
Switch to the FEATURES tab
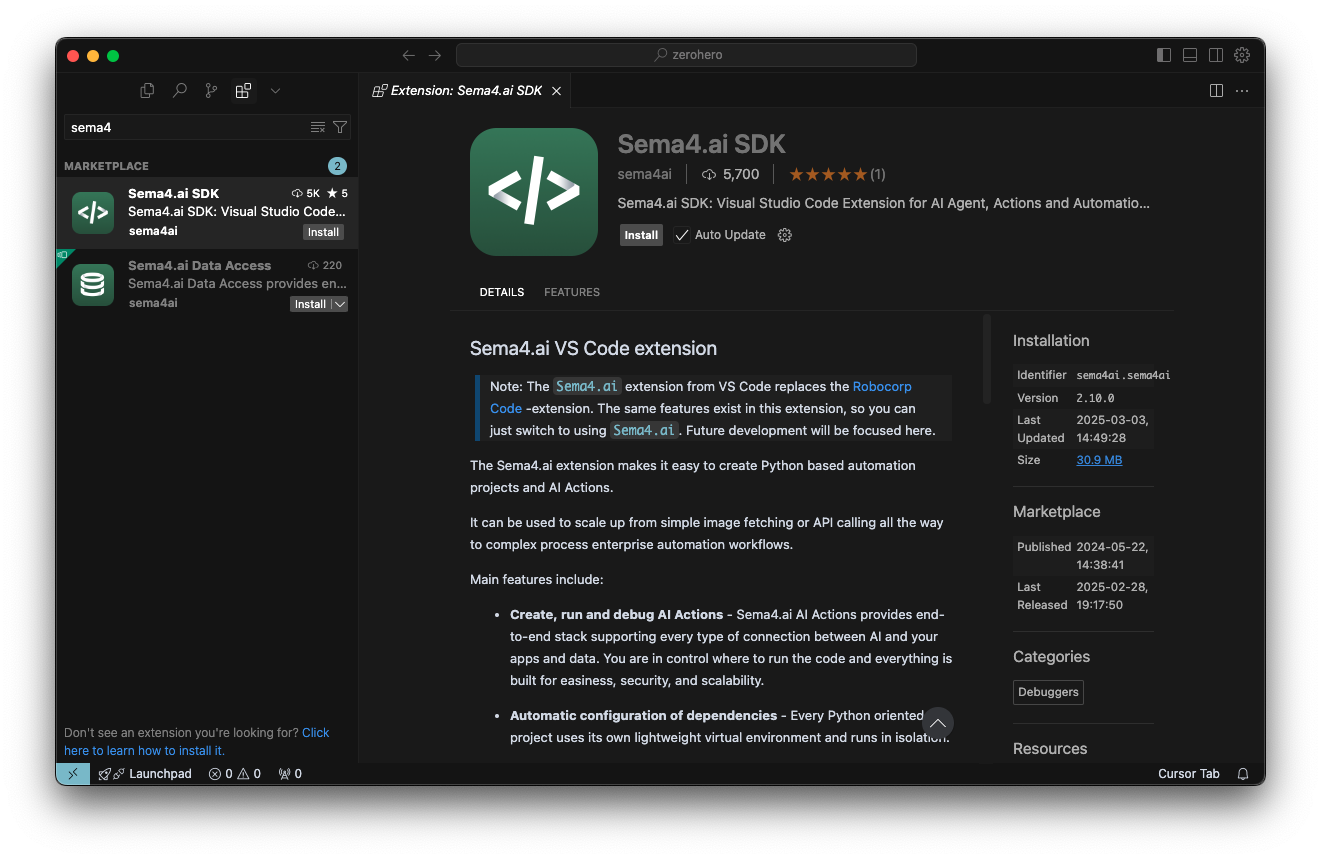[x=572, y=292]
